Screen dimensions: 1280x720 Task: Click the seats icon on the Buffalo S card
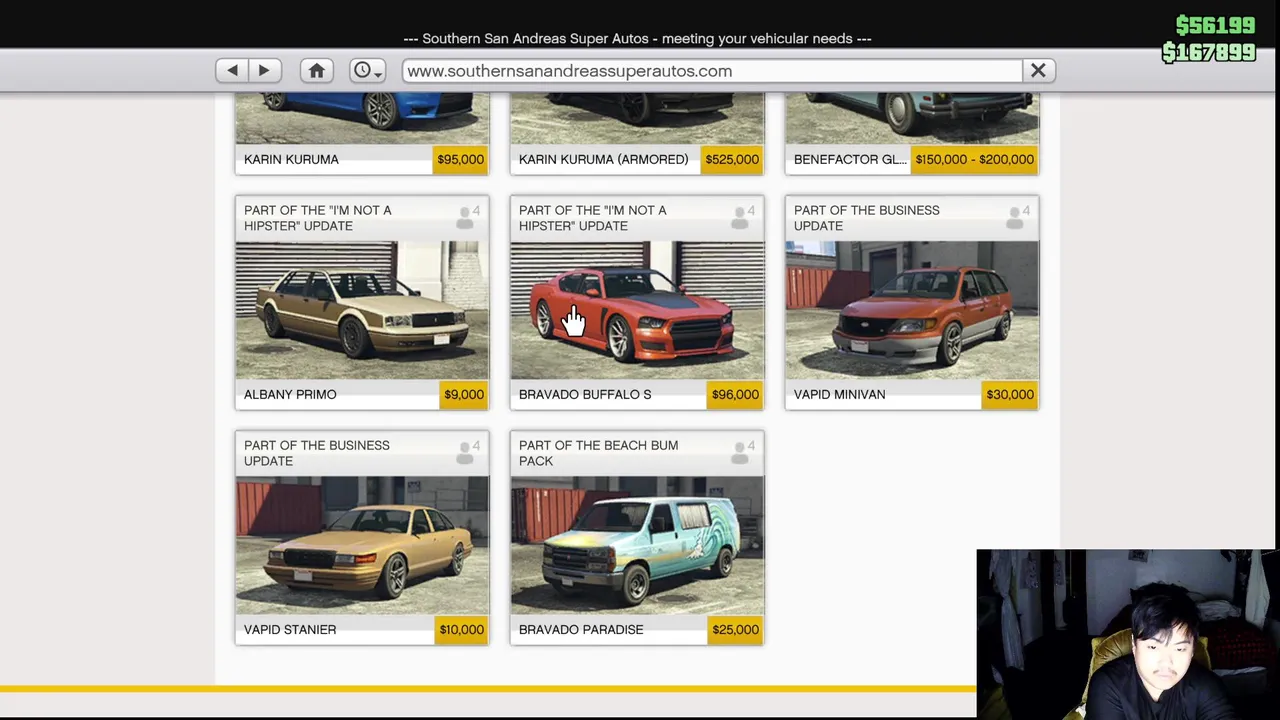[x=741, y=217]
